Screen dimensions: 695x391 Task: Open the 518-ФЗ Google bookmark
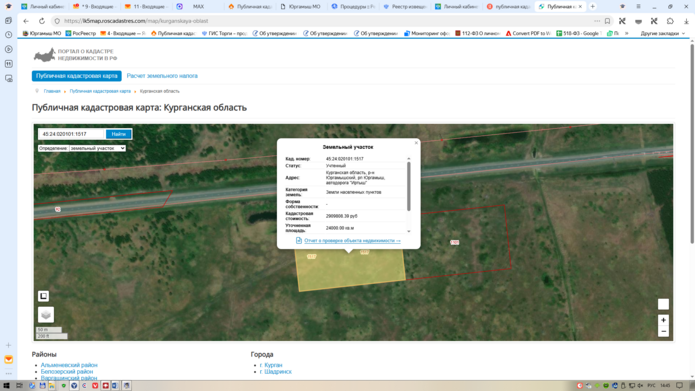coord(578,33)
